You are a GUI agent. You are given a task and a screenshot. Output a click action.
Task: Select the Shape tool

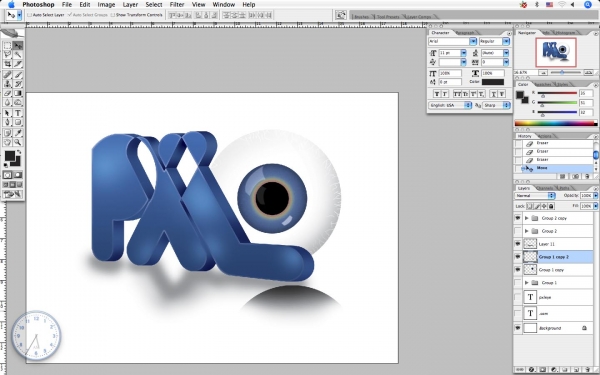(18, 122)
